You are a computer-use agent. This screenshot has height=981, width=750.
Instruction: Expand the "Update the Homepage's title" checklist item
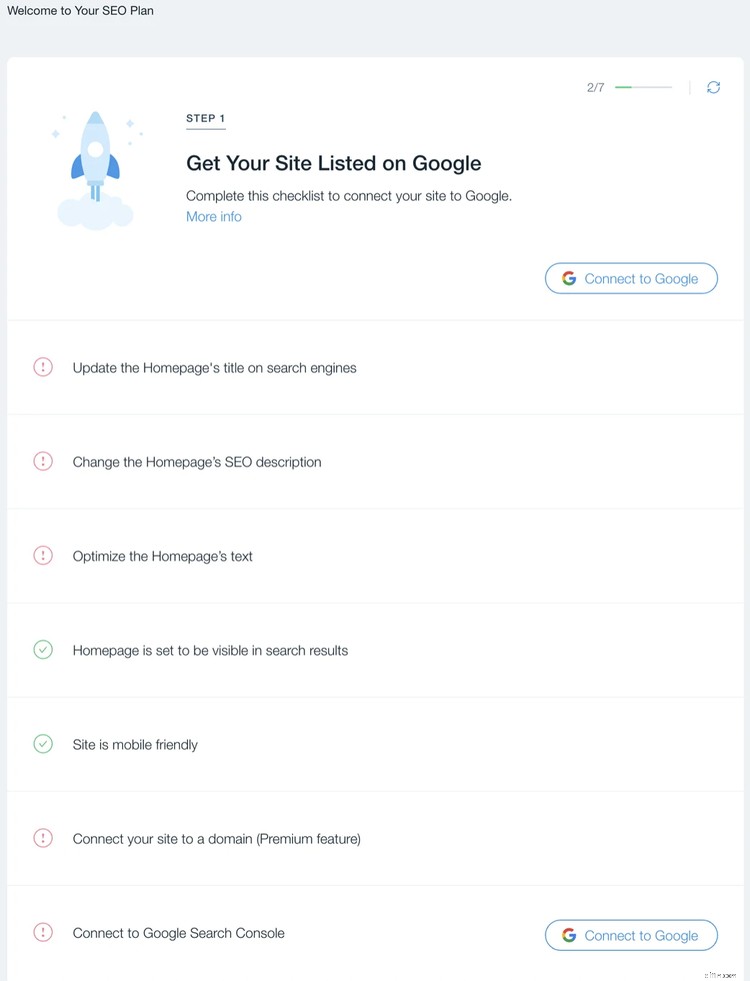click(x=214, y=367)
